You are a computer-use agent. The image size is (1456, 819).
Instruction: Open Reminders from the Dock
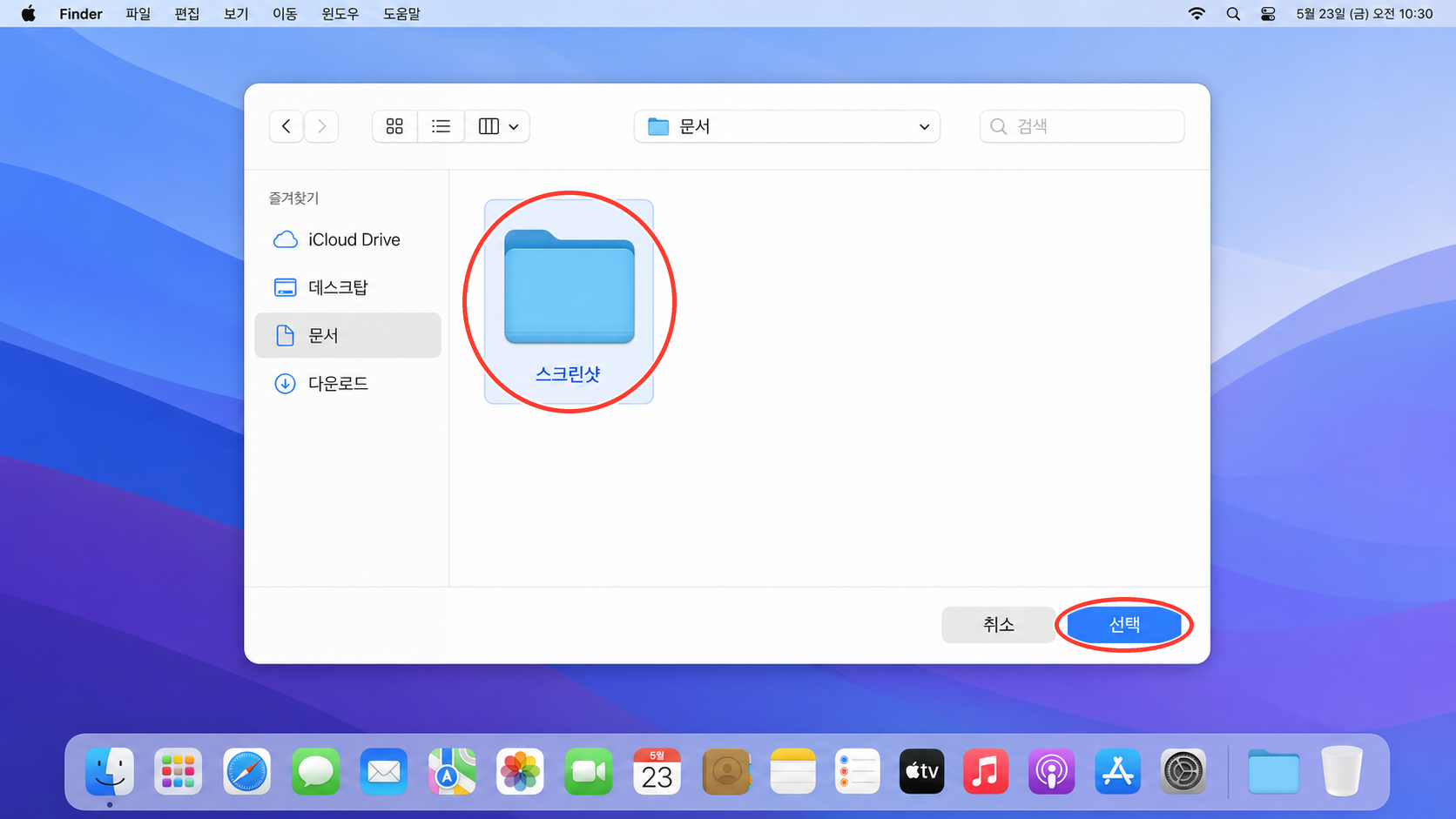coord(858,771)
